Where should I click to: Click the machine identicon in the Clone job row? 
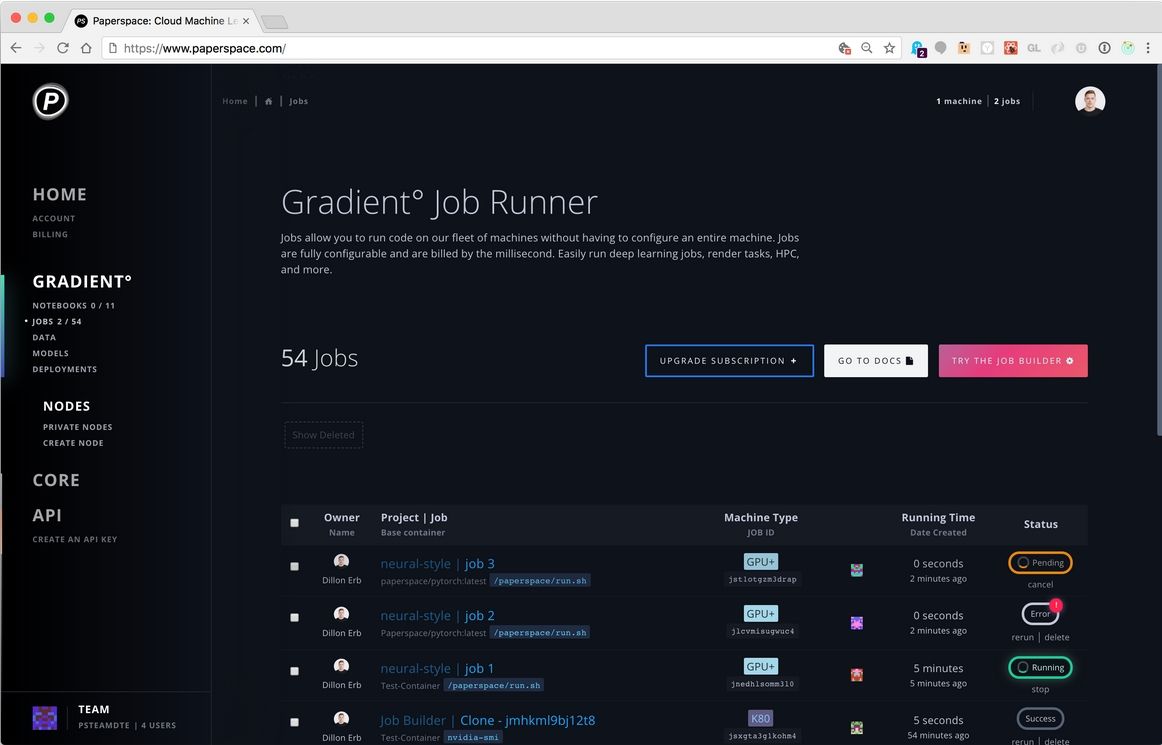tap(857, 727)
